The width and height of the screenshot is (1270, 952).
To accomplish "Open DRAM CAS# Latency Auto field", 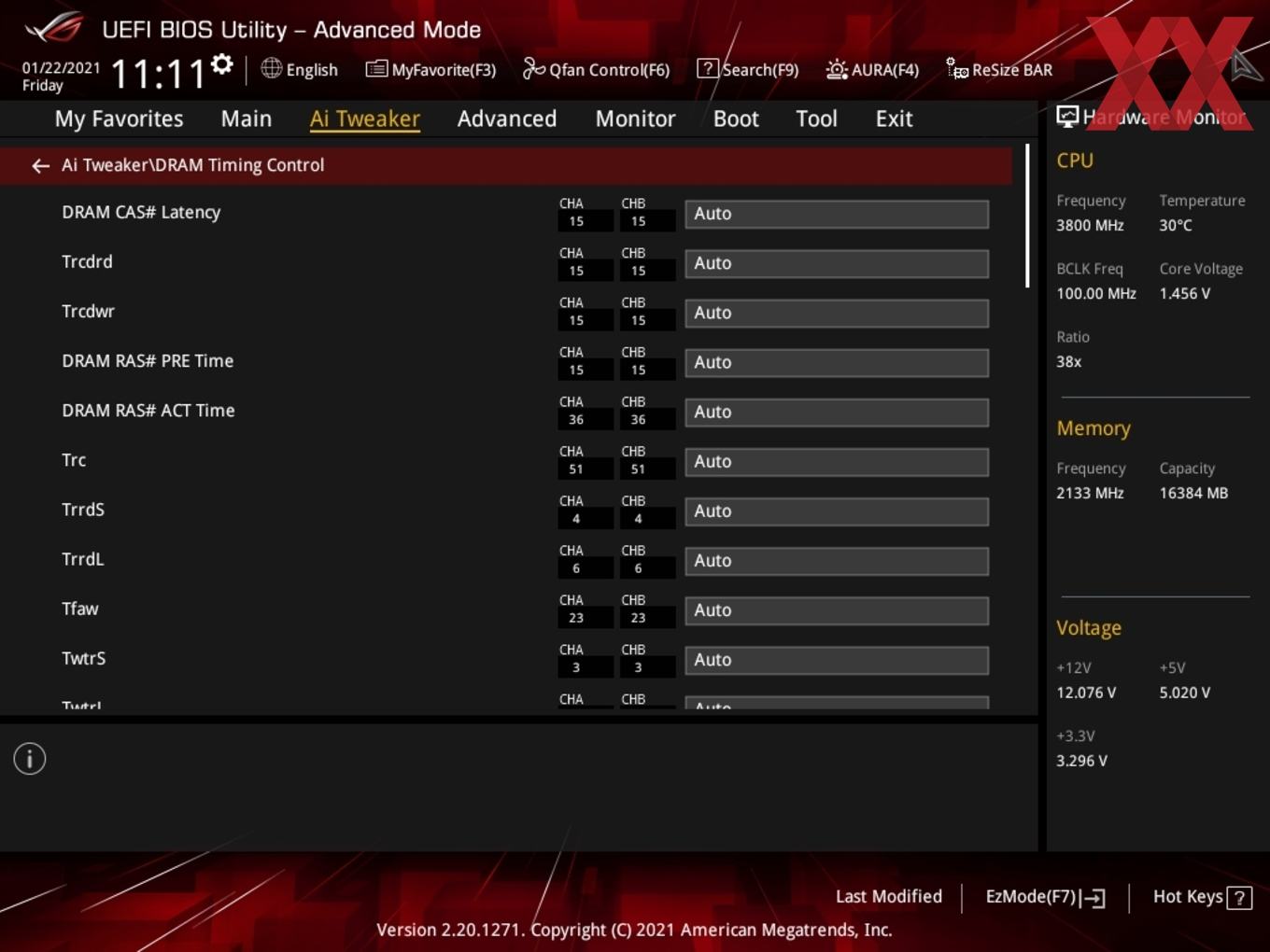I will (x=837, y=214).
